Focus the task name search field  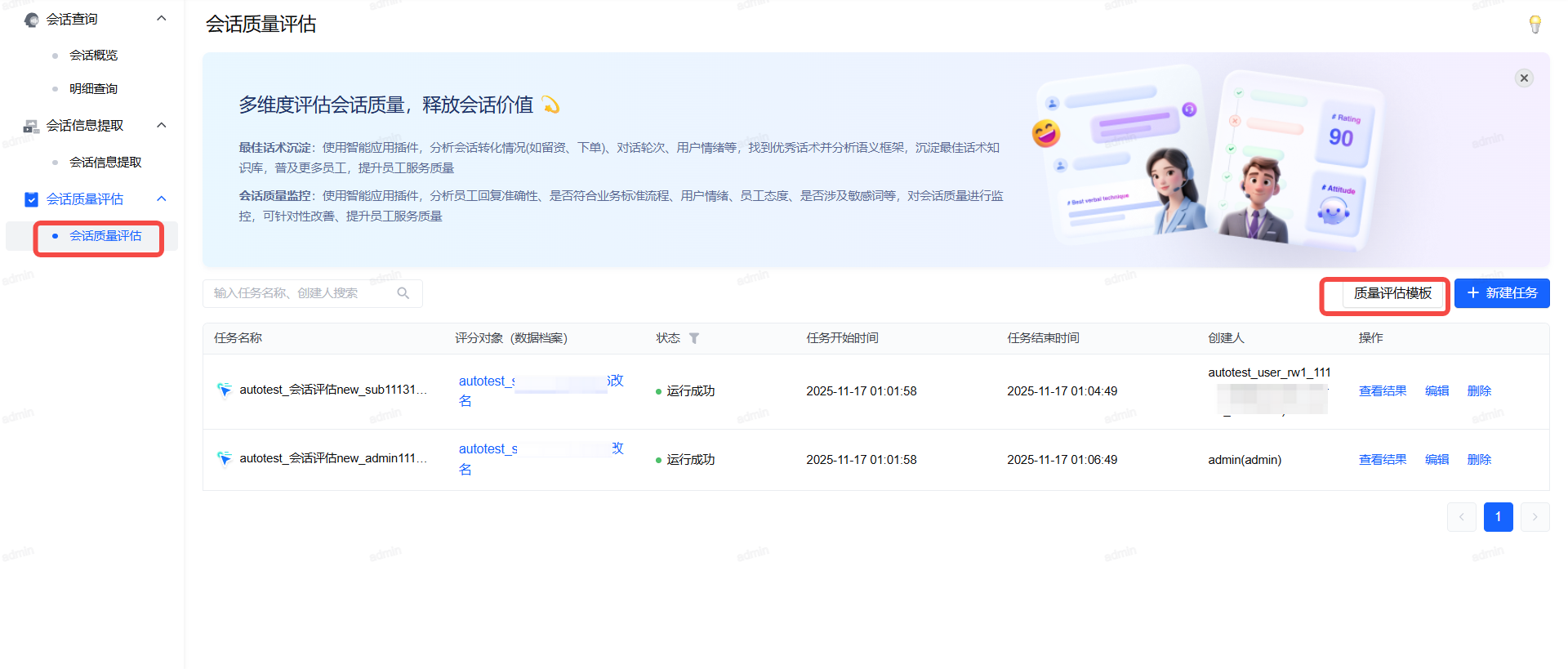tap(302, 293)
